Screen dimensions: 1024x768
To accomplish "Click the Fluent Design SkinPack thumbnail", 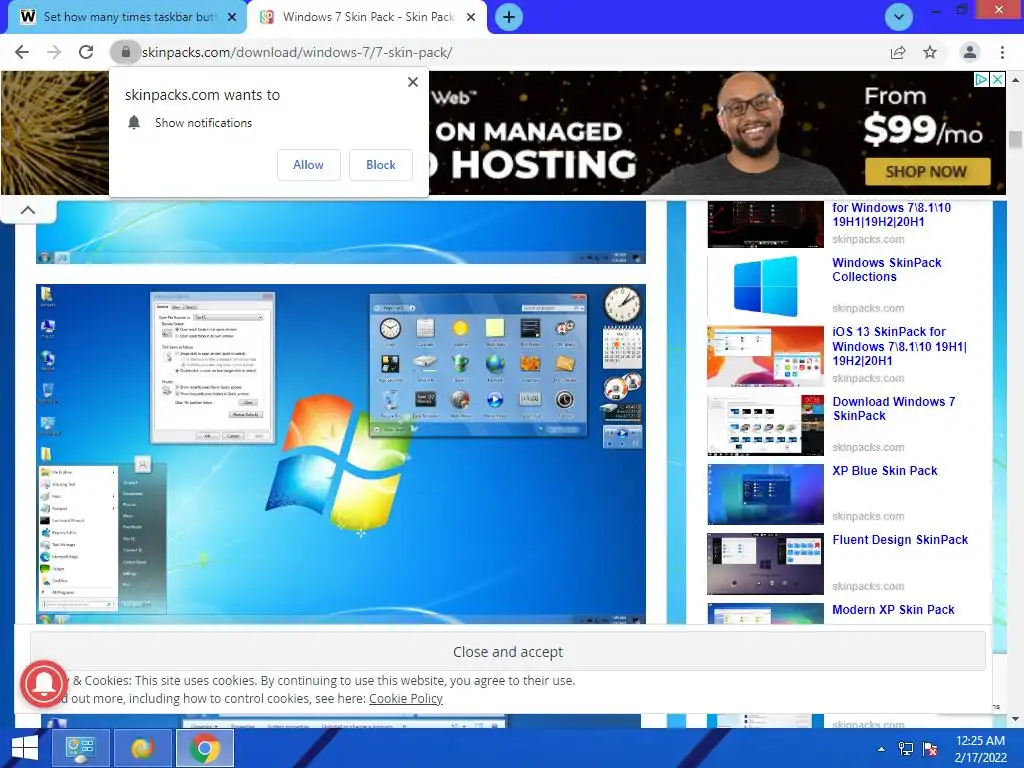I will [765, 564].
